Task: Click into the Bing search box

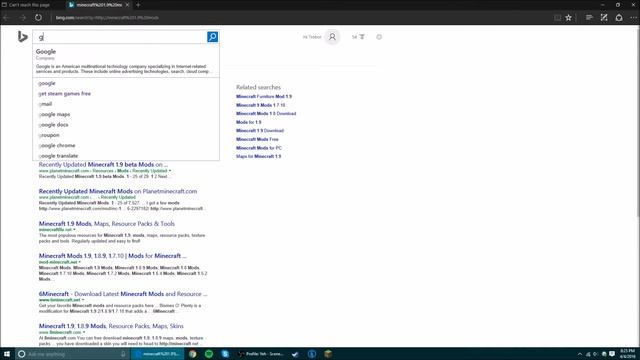Action: coord(120,37)
